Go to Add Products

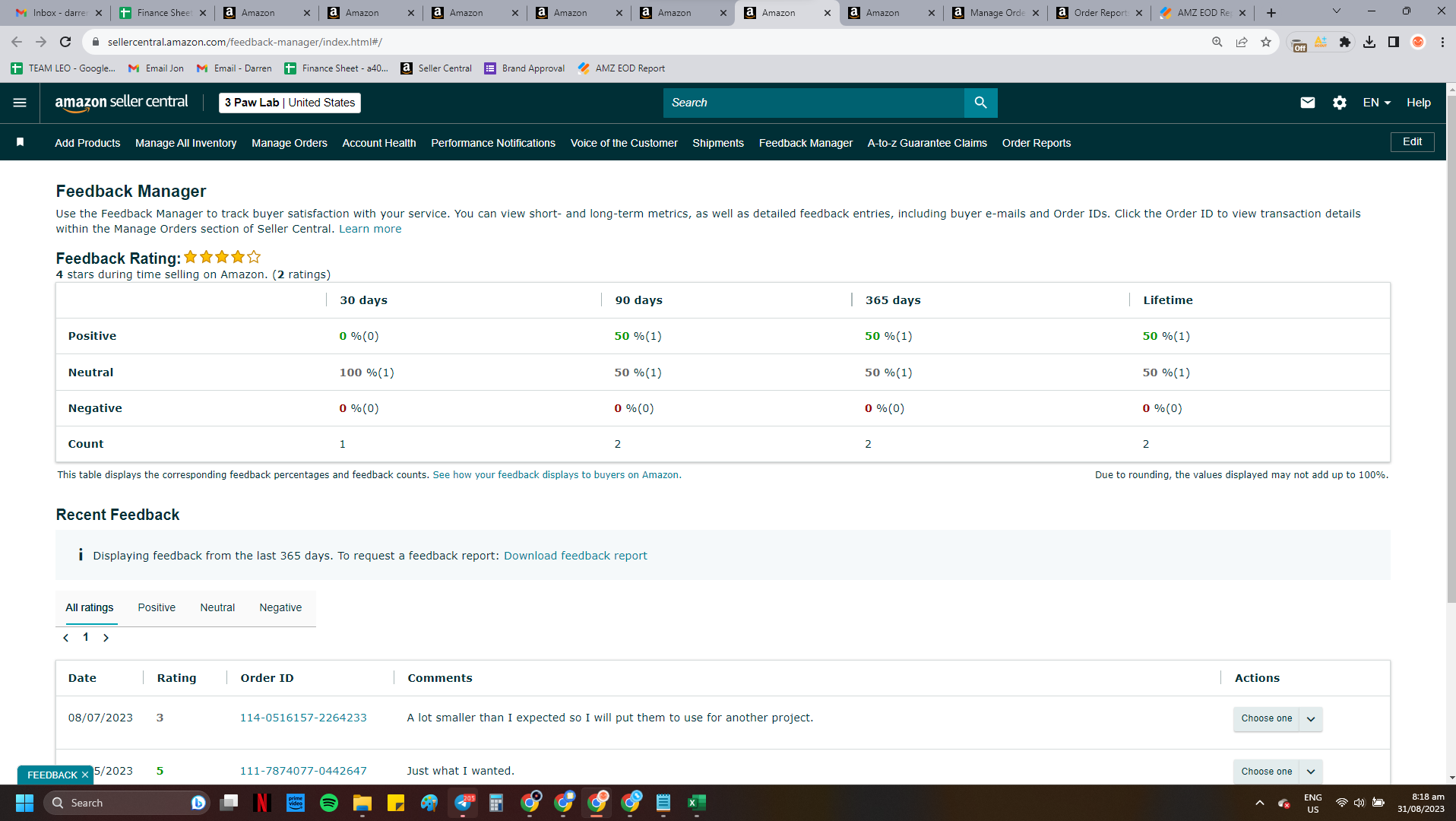[87, 143]
